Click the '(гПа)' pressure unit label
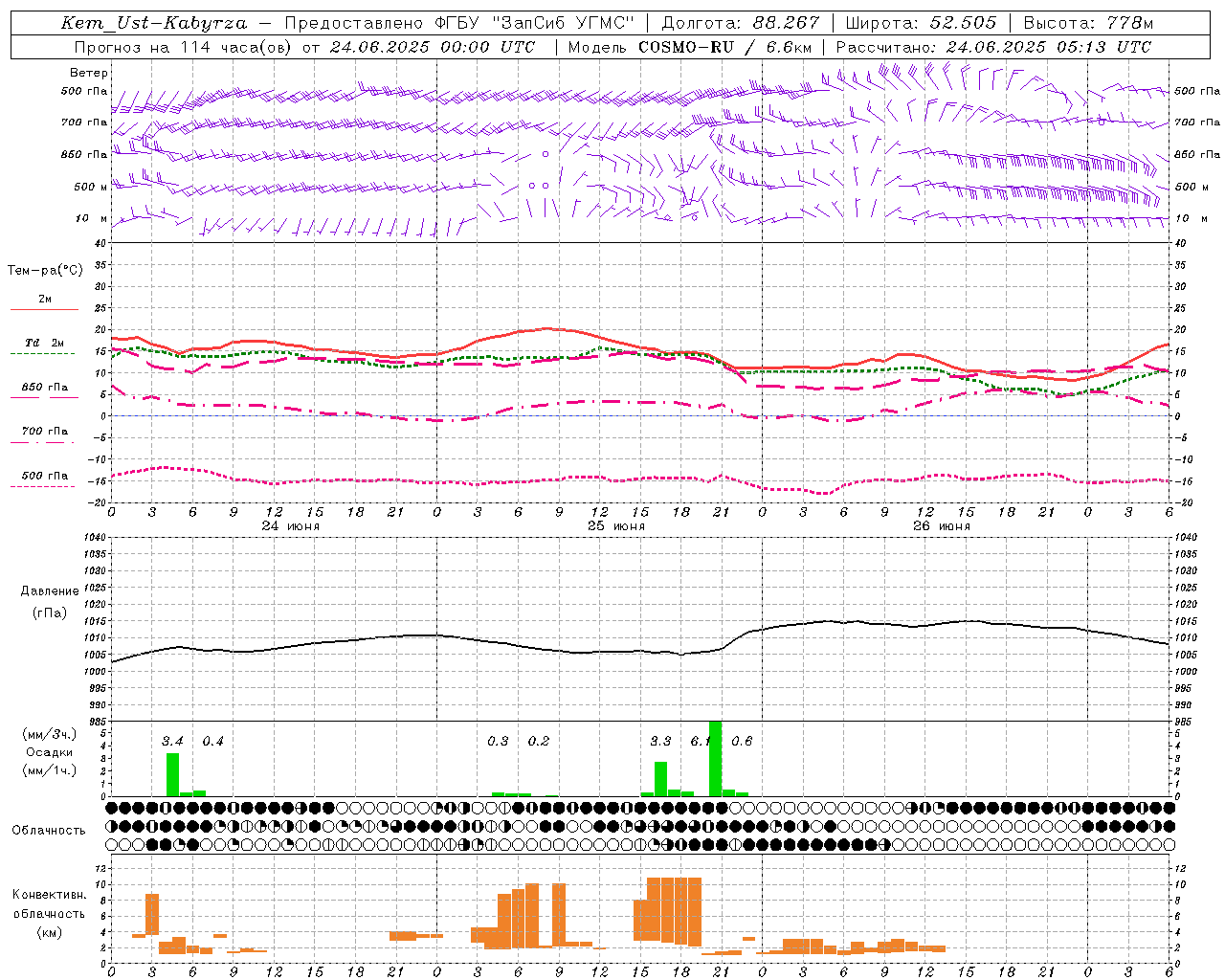Image resolution: width=1225 pixels, height=980 pixels. coord(50,613)
